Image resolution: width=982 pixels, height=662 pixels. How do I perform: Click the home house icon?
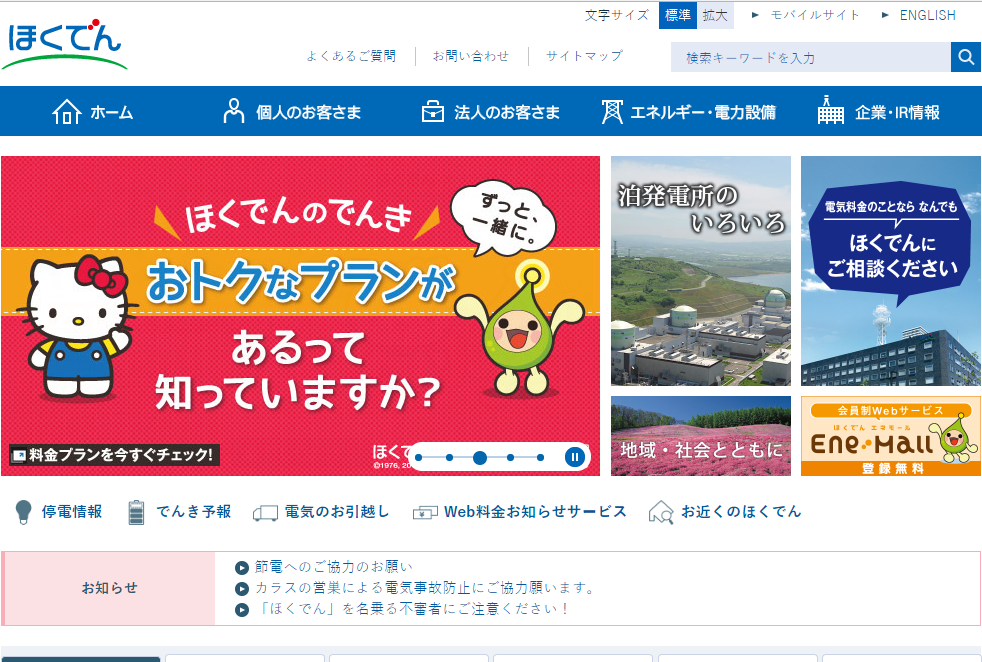(x=67, y=112)
